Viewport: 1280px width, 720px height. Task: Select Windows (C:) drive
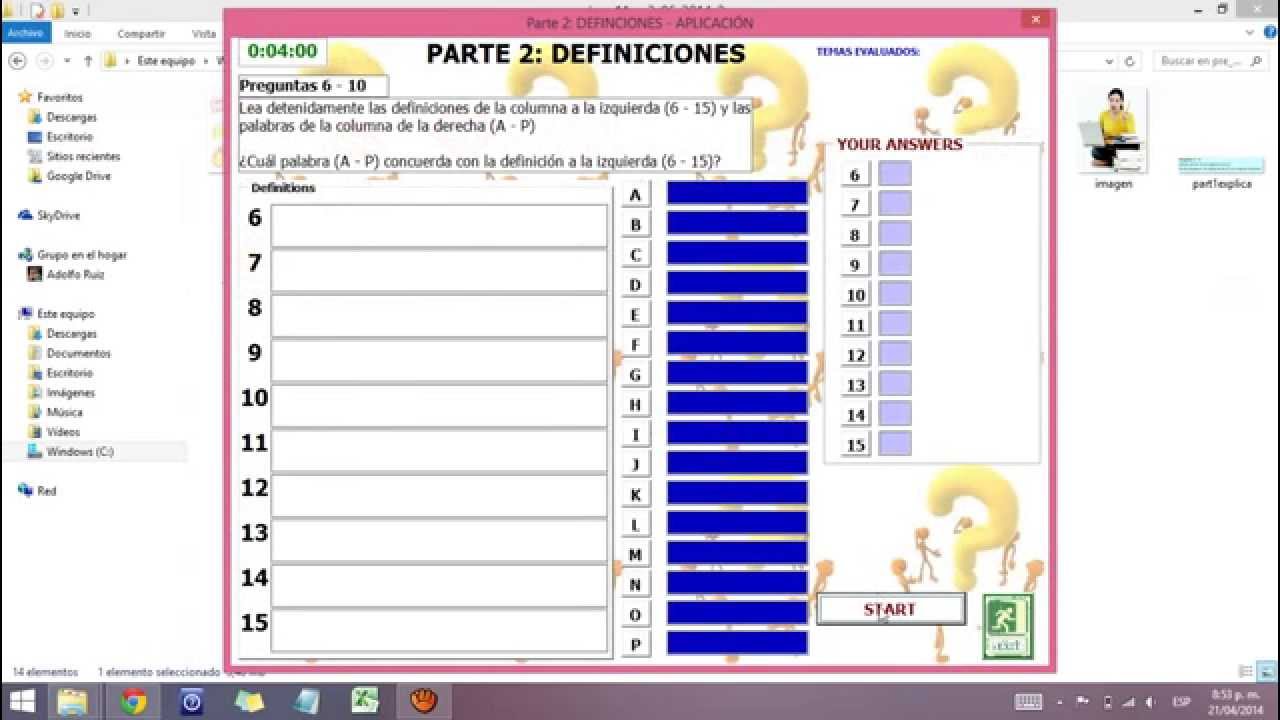pos(80,452)
